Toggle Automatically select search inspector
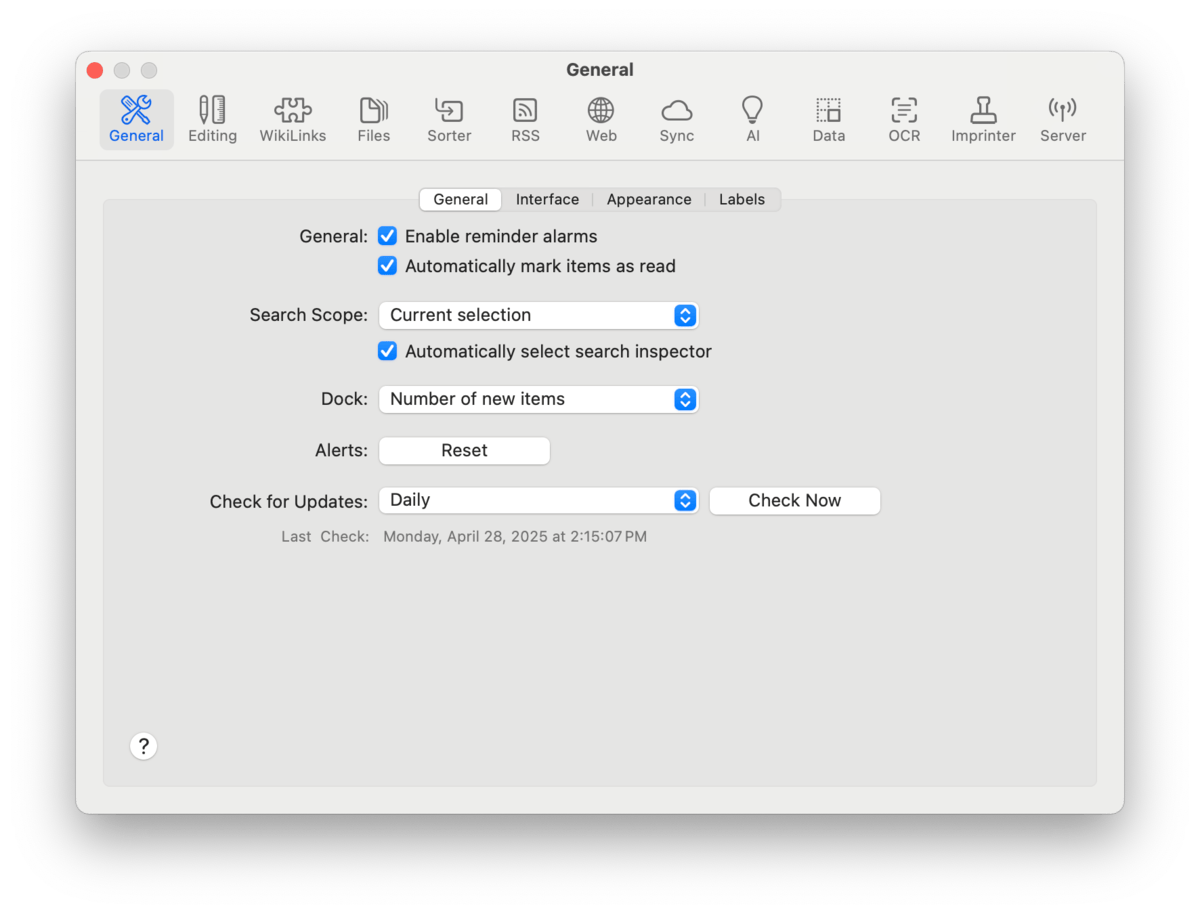Image resolution: width=1200 pixels, height=914 pixels. pos(388,352)
